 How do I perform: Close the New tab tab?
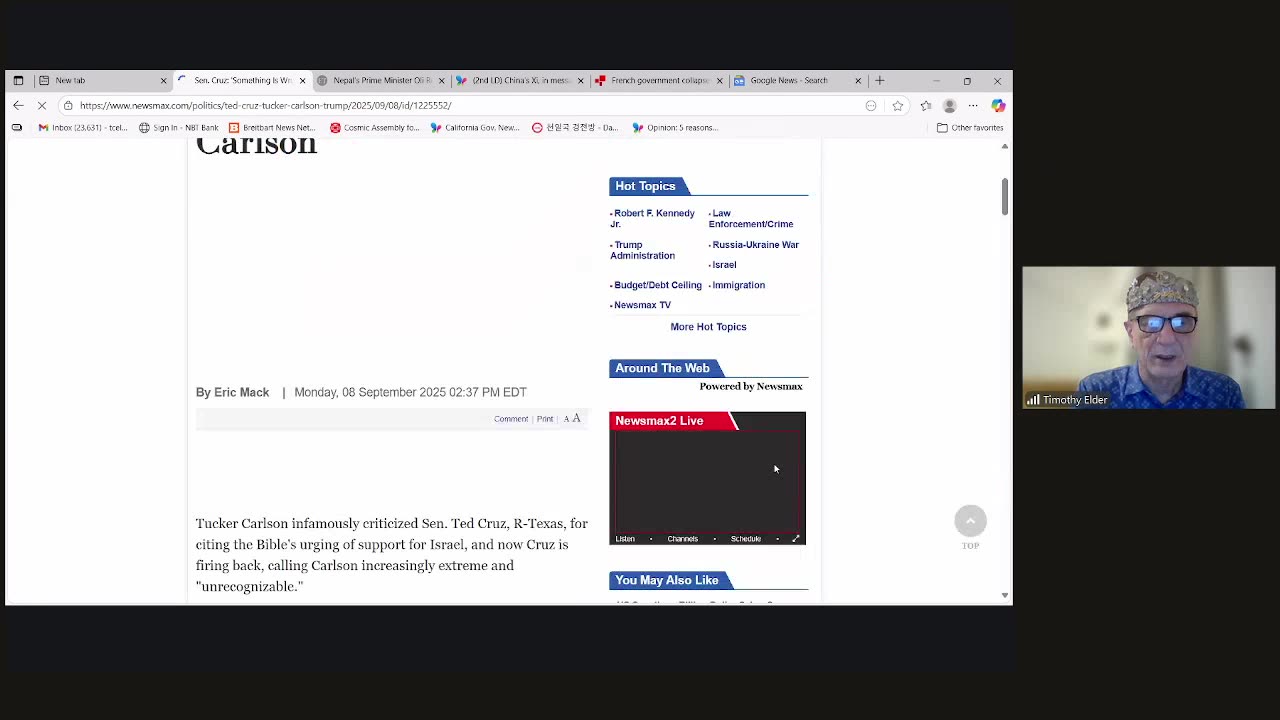tap(164, 80)
